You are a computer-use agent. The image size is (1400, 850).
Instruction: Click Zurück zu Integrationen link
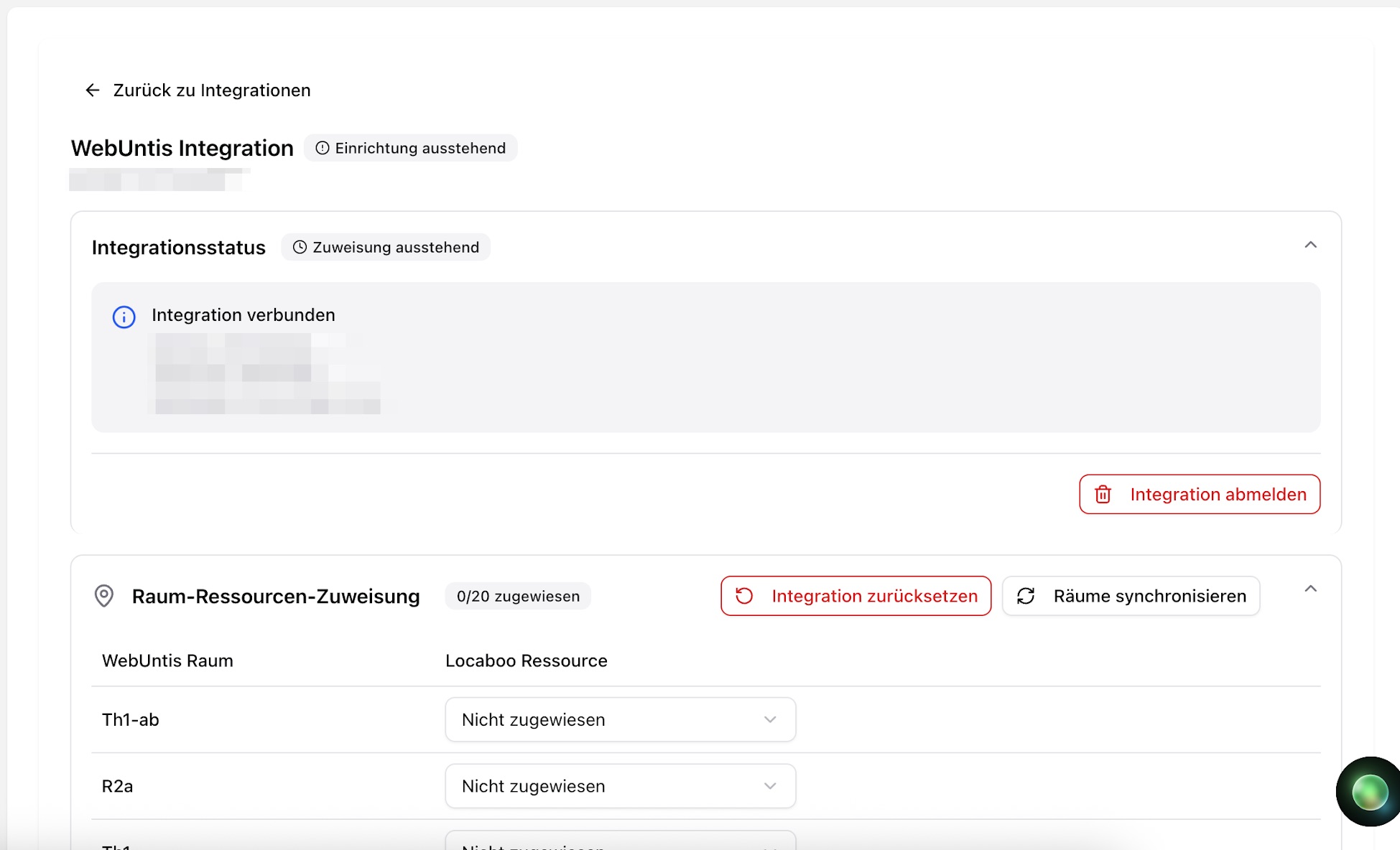(x=211, y=90)
